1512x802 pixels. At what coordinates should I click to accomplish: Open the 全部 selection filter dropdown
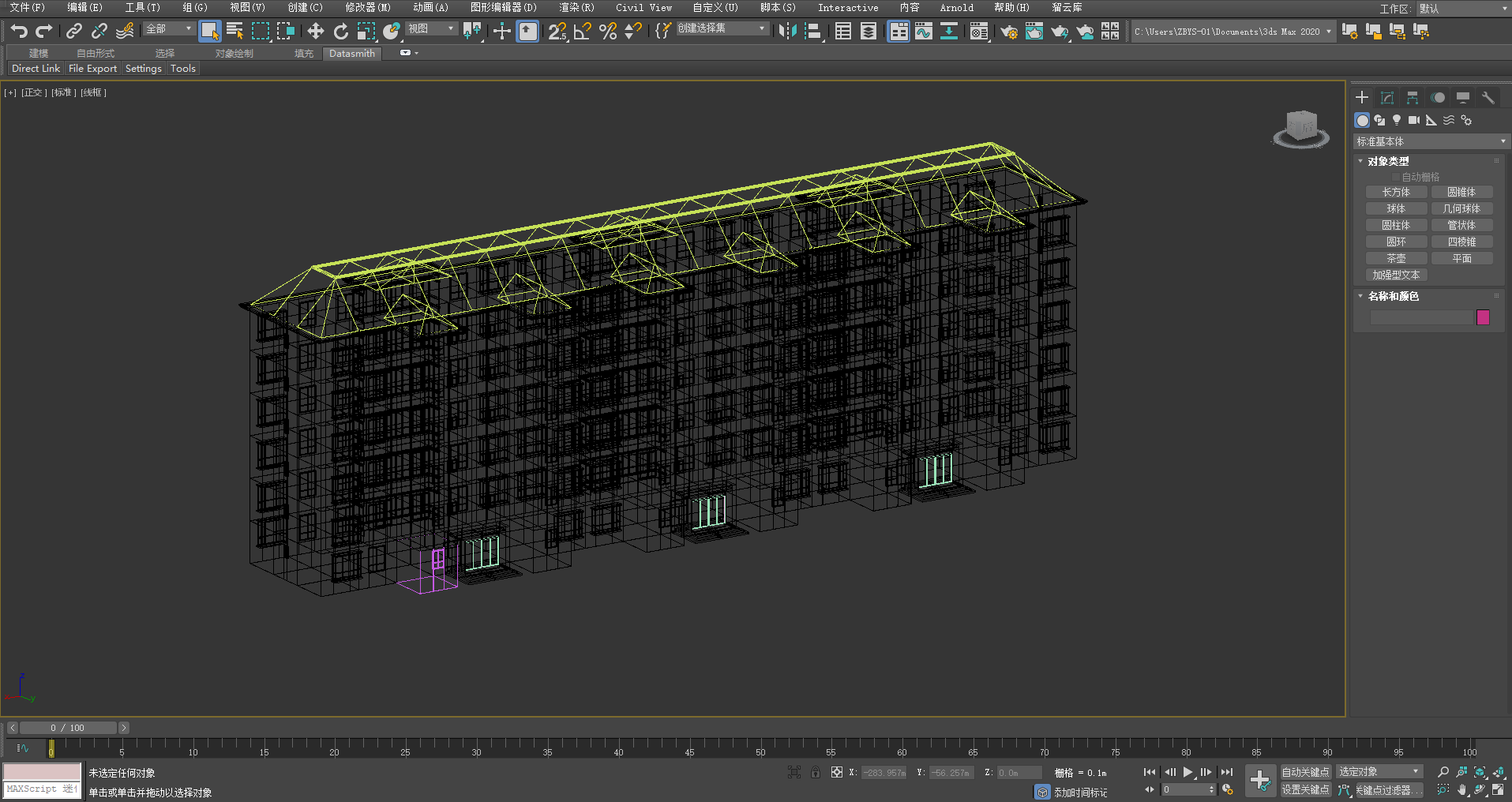pyautogui.click(x=169, y=29)
